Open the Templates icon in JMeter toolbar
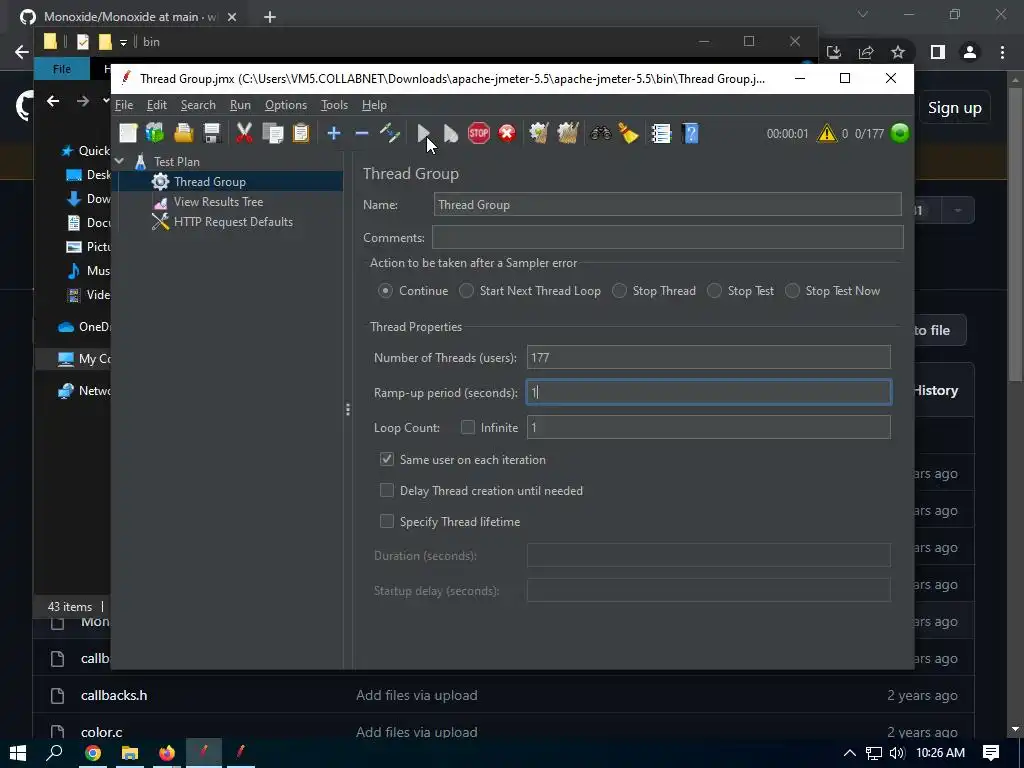Viewport: 1024px width, 768px height. (155, 133)
